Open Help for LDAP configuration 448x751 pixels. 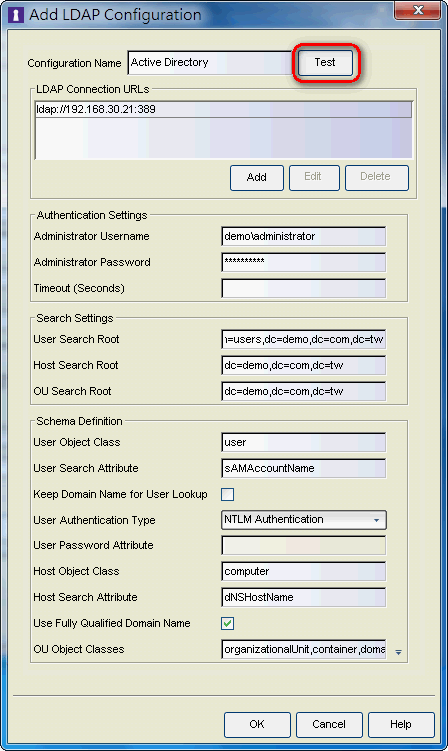(x=401, y=724)
